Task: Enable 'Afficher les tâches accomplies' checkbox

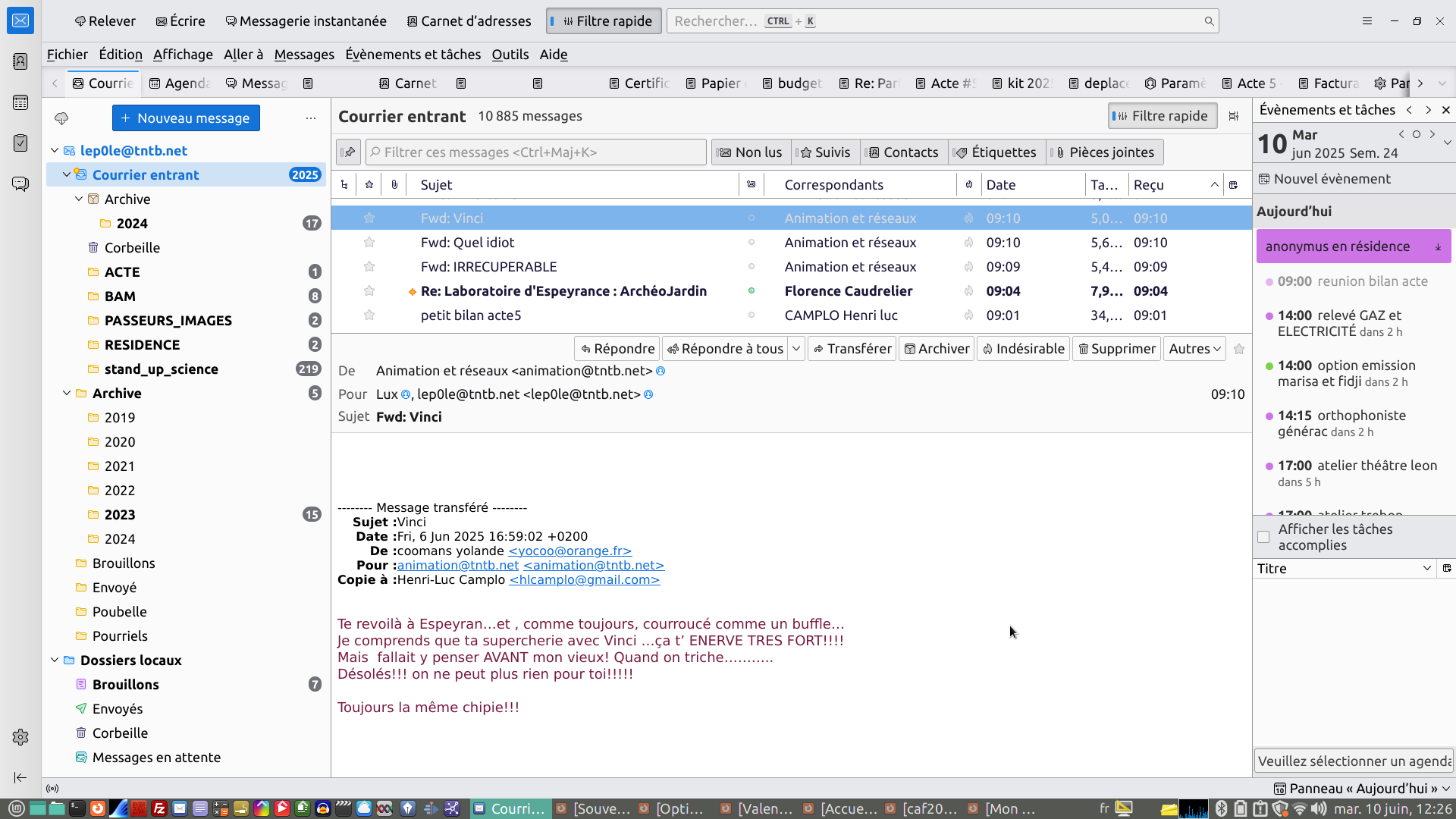Action: point(1263,537)
